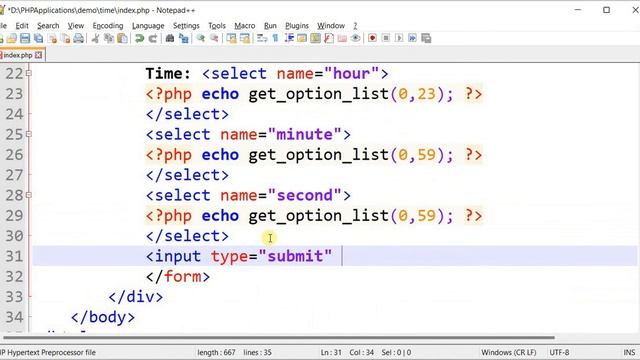The image size is (640, 360).
Task: Click the "length : 667" status bar text
Action: pos(216,352)
